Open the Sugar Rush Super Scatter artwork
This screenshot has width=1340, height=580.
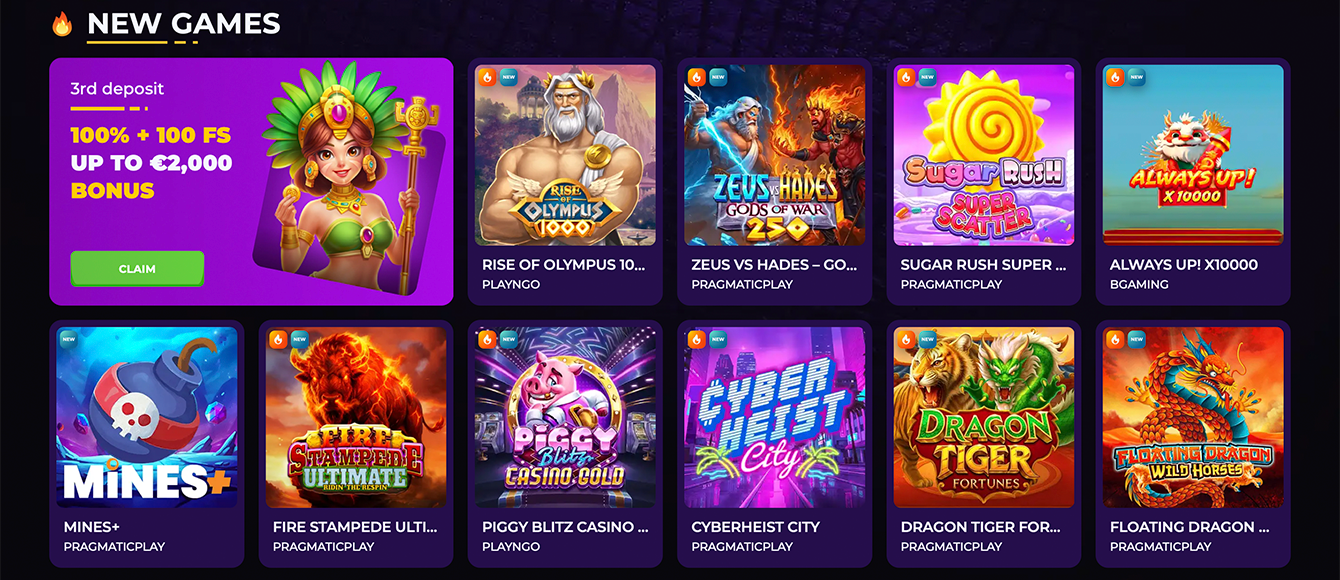pyautogui.click(x=984, y=155)
